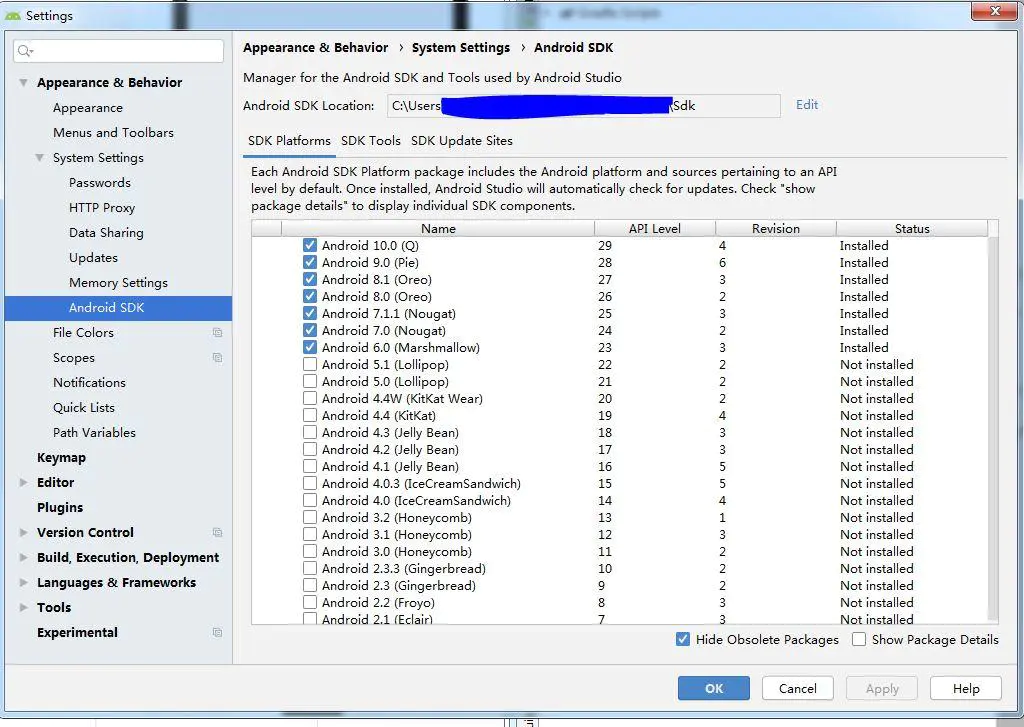This screenshot has width=1024, height=727.
Task: Collapse the System Settings tree node
Action: click(40, 158)
